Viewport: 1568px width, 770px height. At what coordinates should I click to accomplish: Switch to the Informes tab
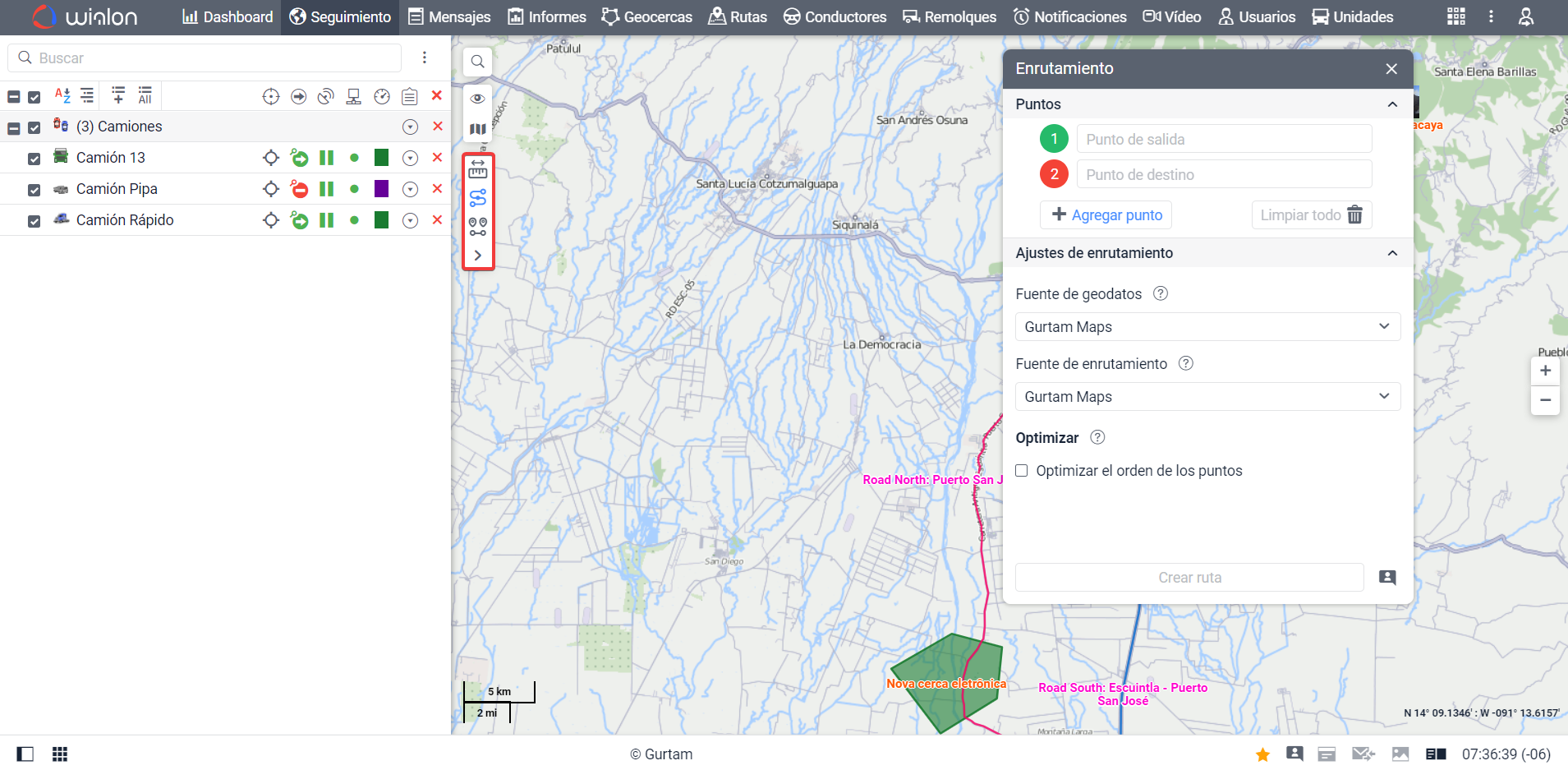pos(547,17)
